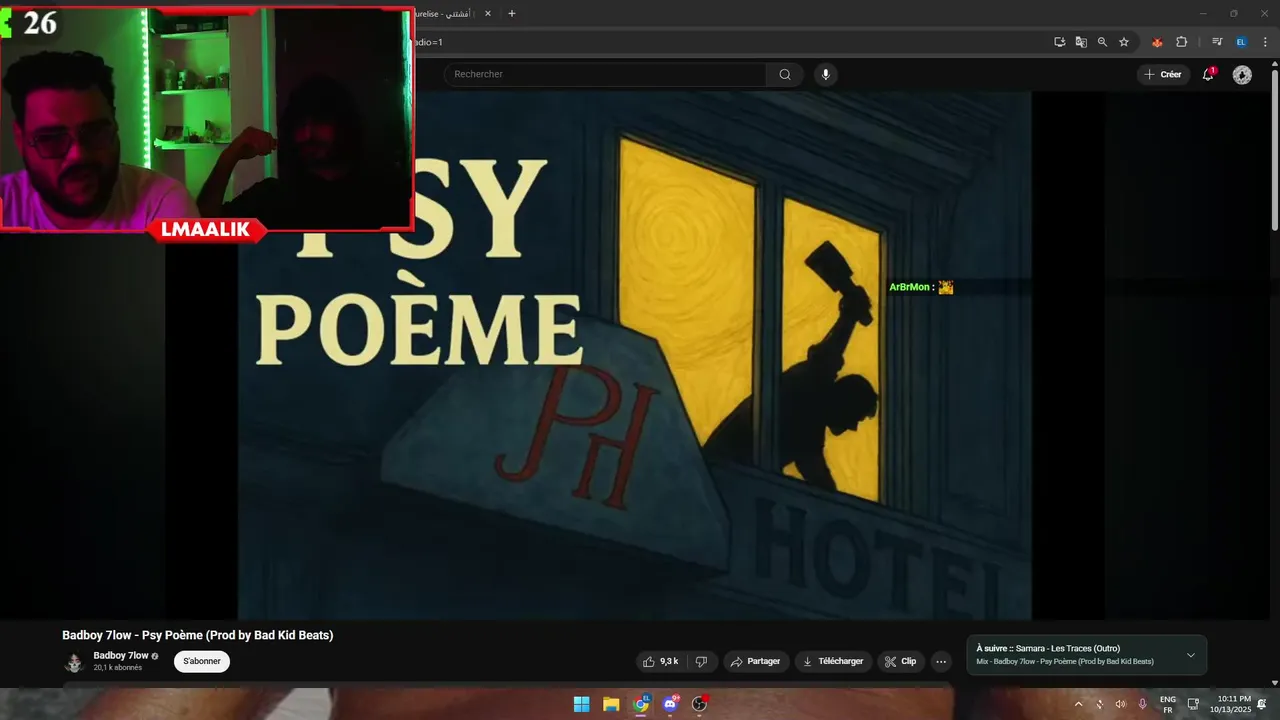Open the clock showing 10:11 PM
The width and height of the screenshot is (1280, 720).
[x=1230, y=704]
